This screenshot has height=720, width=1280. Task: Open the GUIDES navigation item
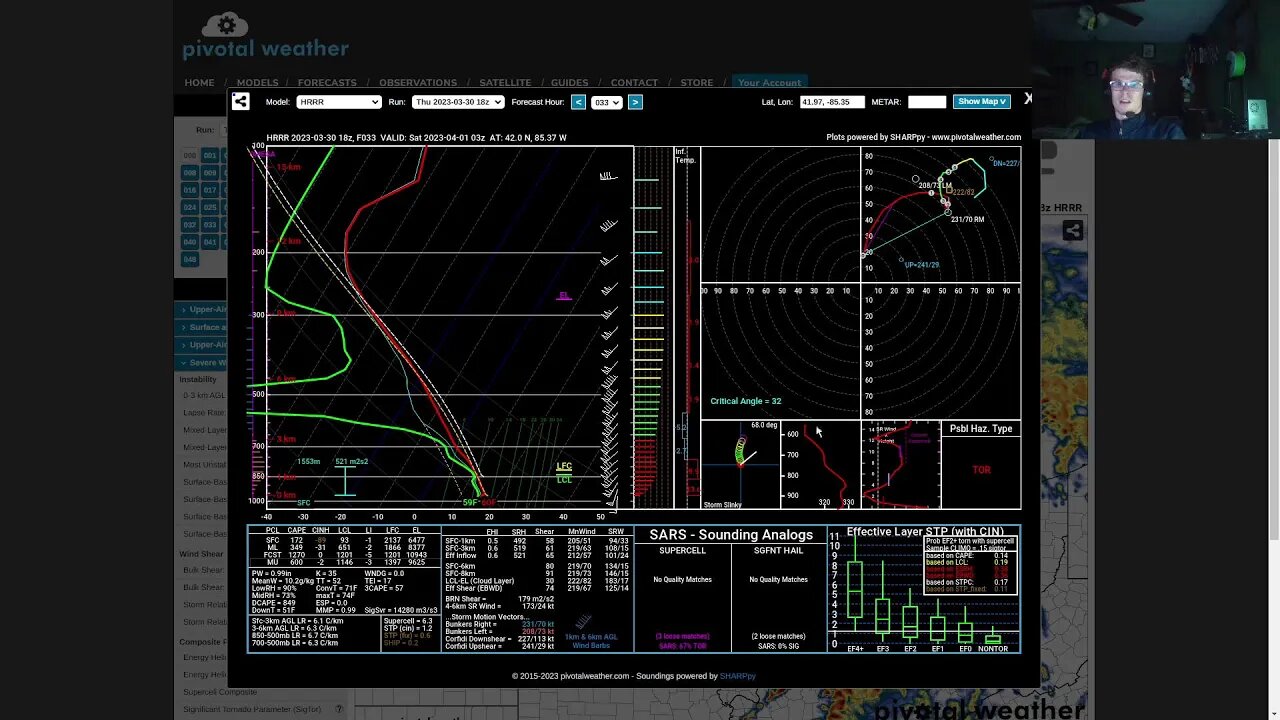[570, 83]
